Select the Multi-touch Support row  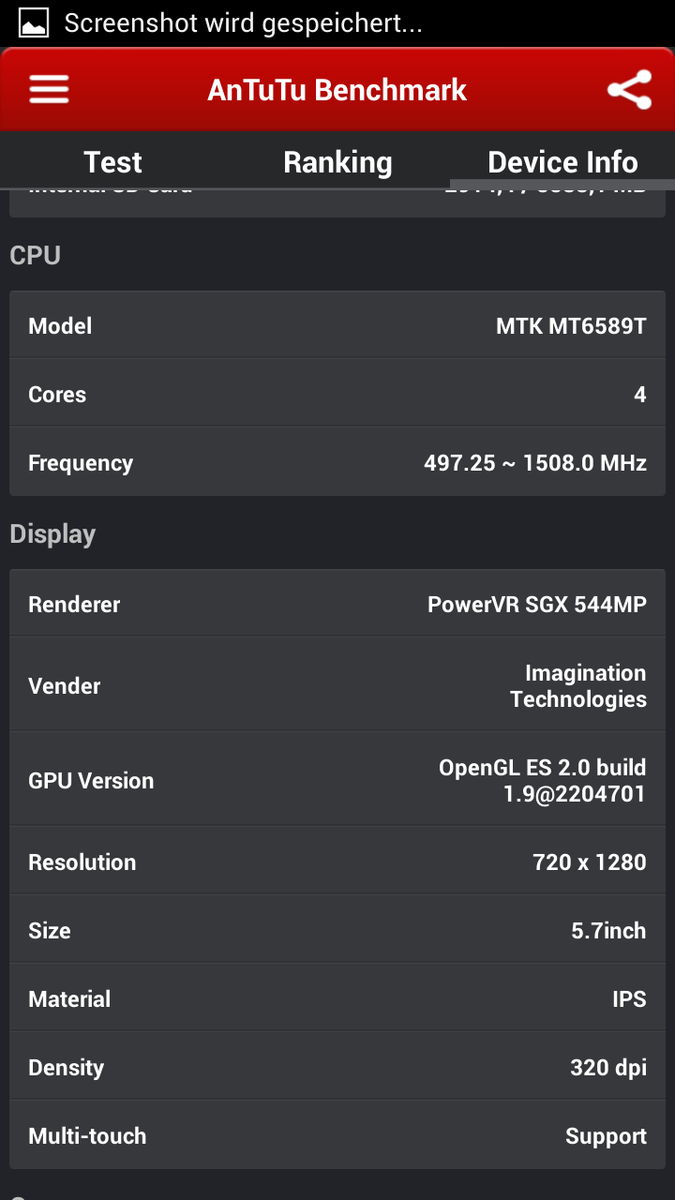[337, 1136]
